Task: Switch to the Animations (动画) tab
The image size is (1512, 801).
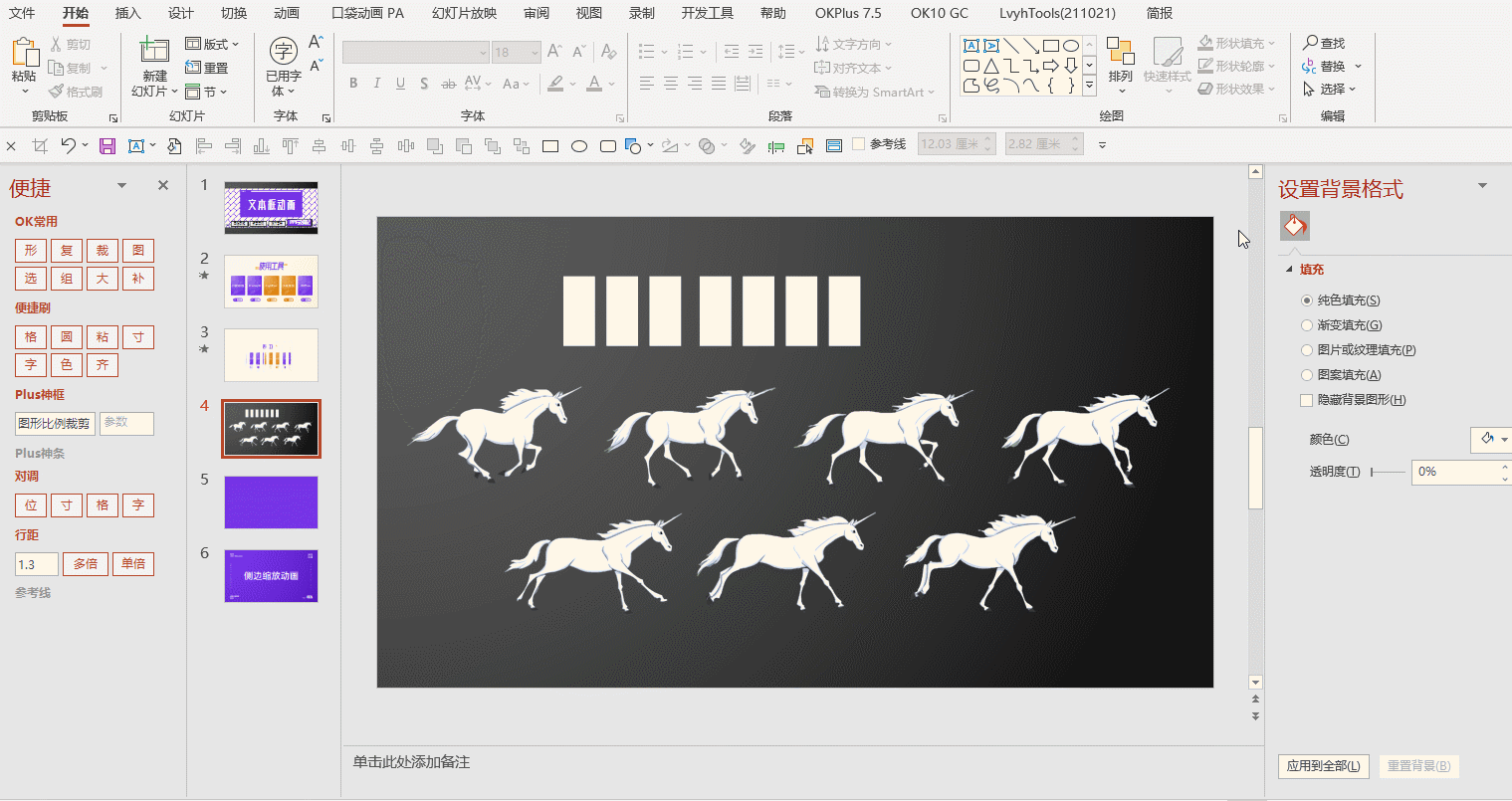Action: tap(287, 13)
